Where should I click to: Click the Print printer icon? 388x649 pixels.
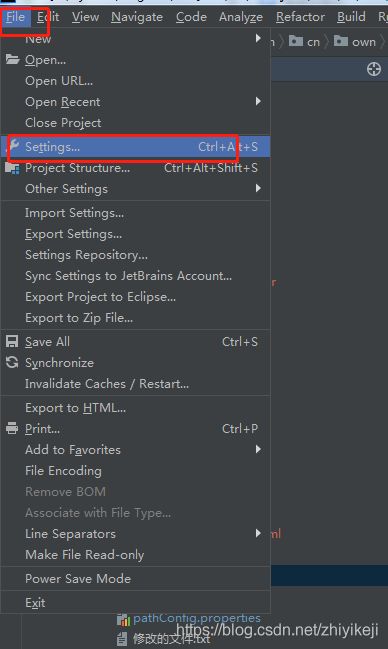tap(12, 428)
